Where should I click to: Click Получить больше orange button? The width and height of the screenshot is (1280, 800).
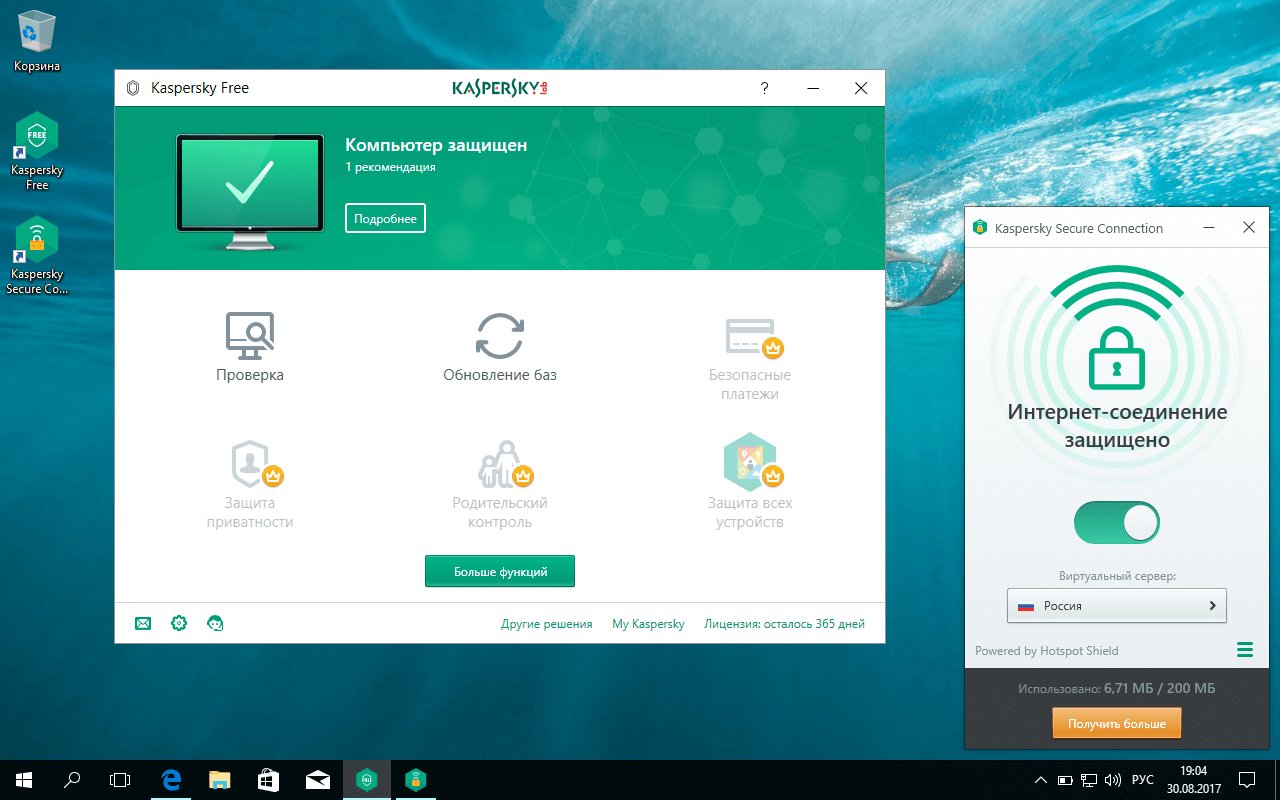pyautogui.click(x=1117, y=723)
